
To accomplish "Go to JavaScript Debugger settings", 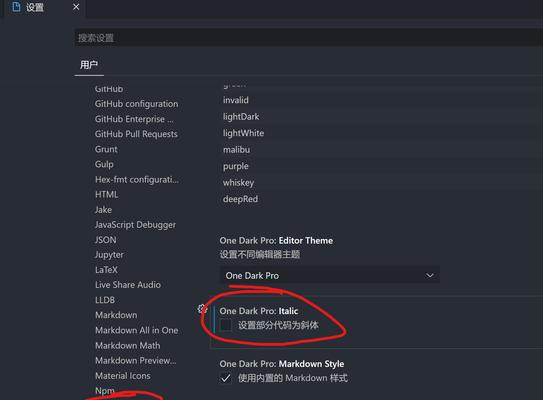I will (x=135, y=225).
